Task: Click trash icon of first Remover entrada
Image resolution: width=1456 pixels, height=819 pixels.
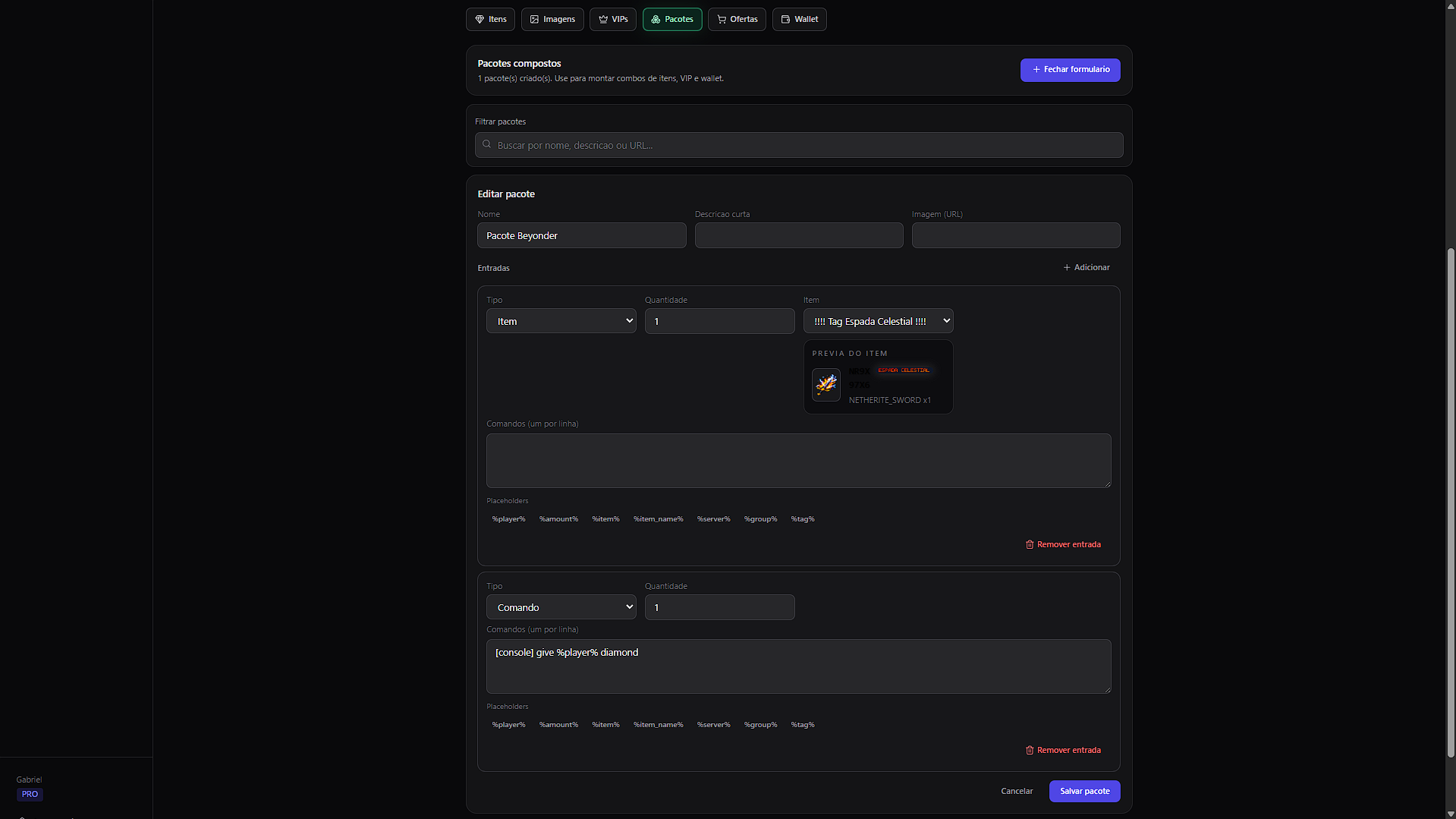Action: click(1030, 545)
